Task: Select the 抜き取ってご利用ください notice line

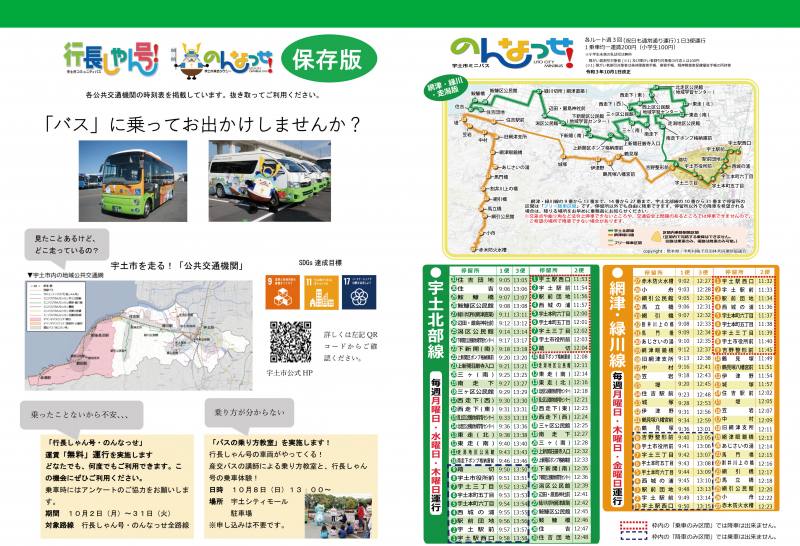Action: click(x=203, y=95)
